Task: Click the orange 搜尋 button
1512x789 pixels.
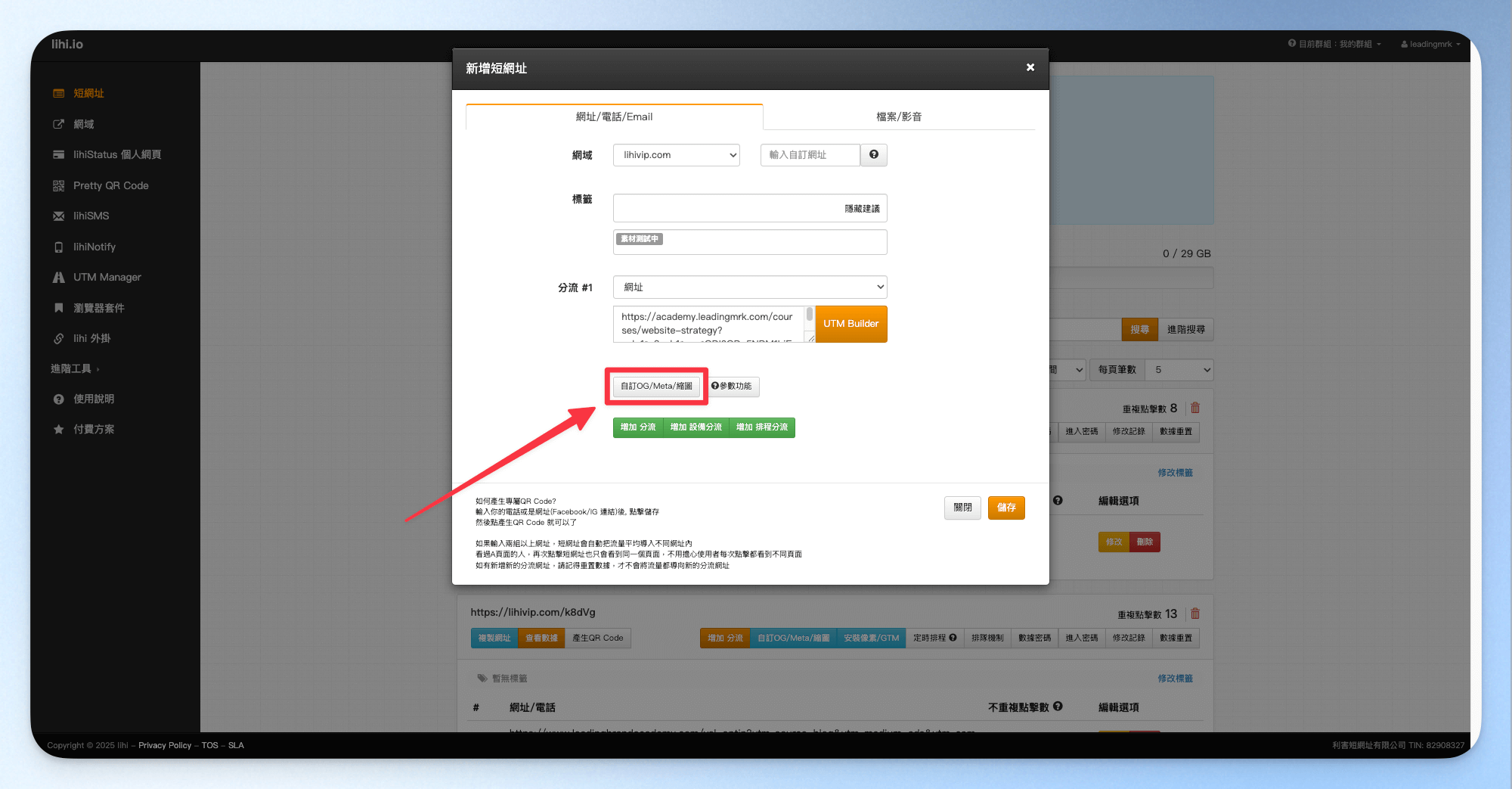Action: point(1139,330)
